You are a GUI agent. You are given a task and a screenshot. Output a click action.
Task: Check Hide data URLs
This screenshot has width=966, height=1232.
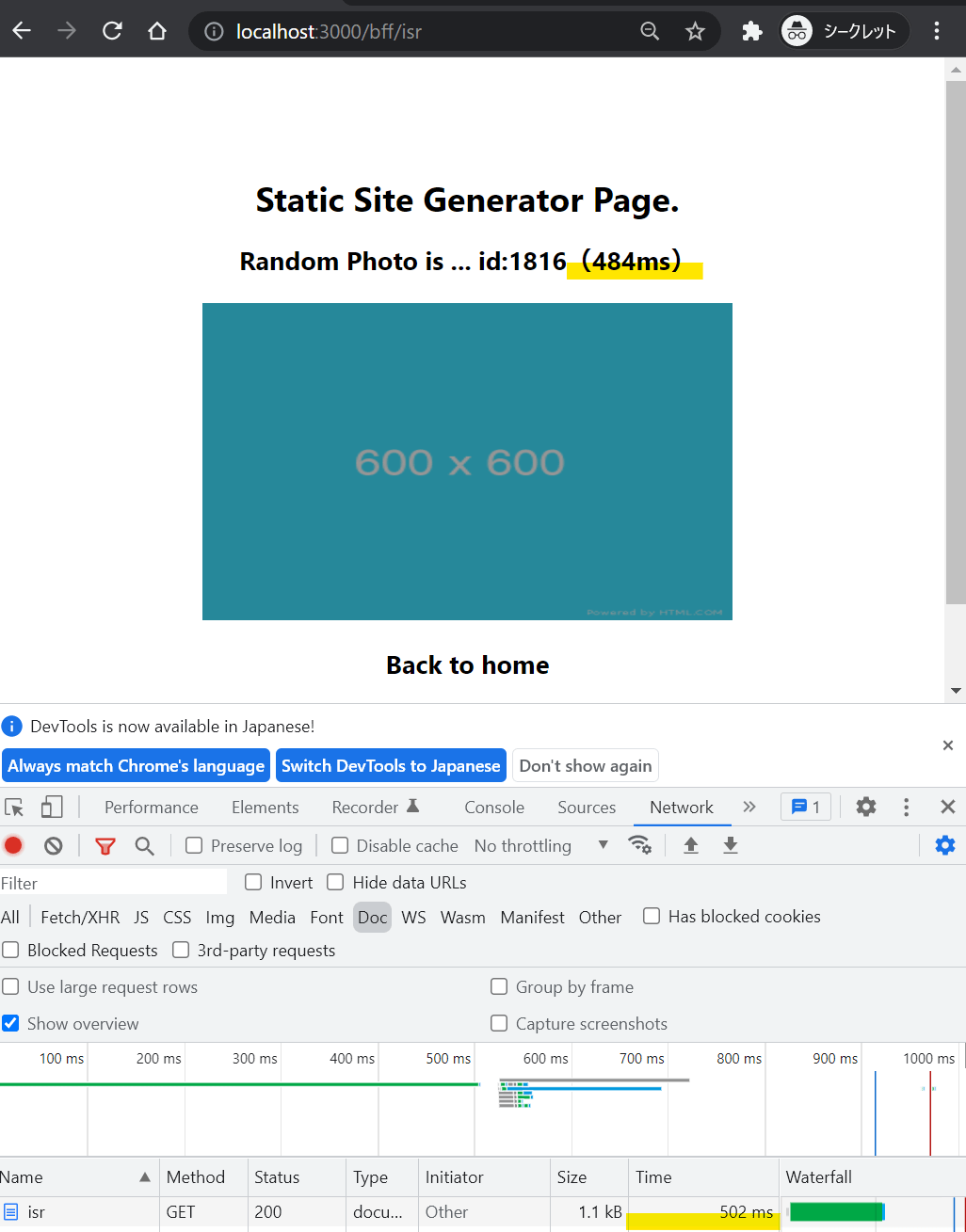click(x=335, y=882)
